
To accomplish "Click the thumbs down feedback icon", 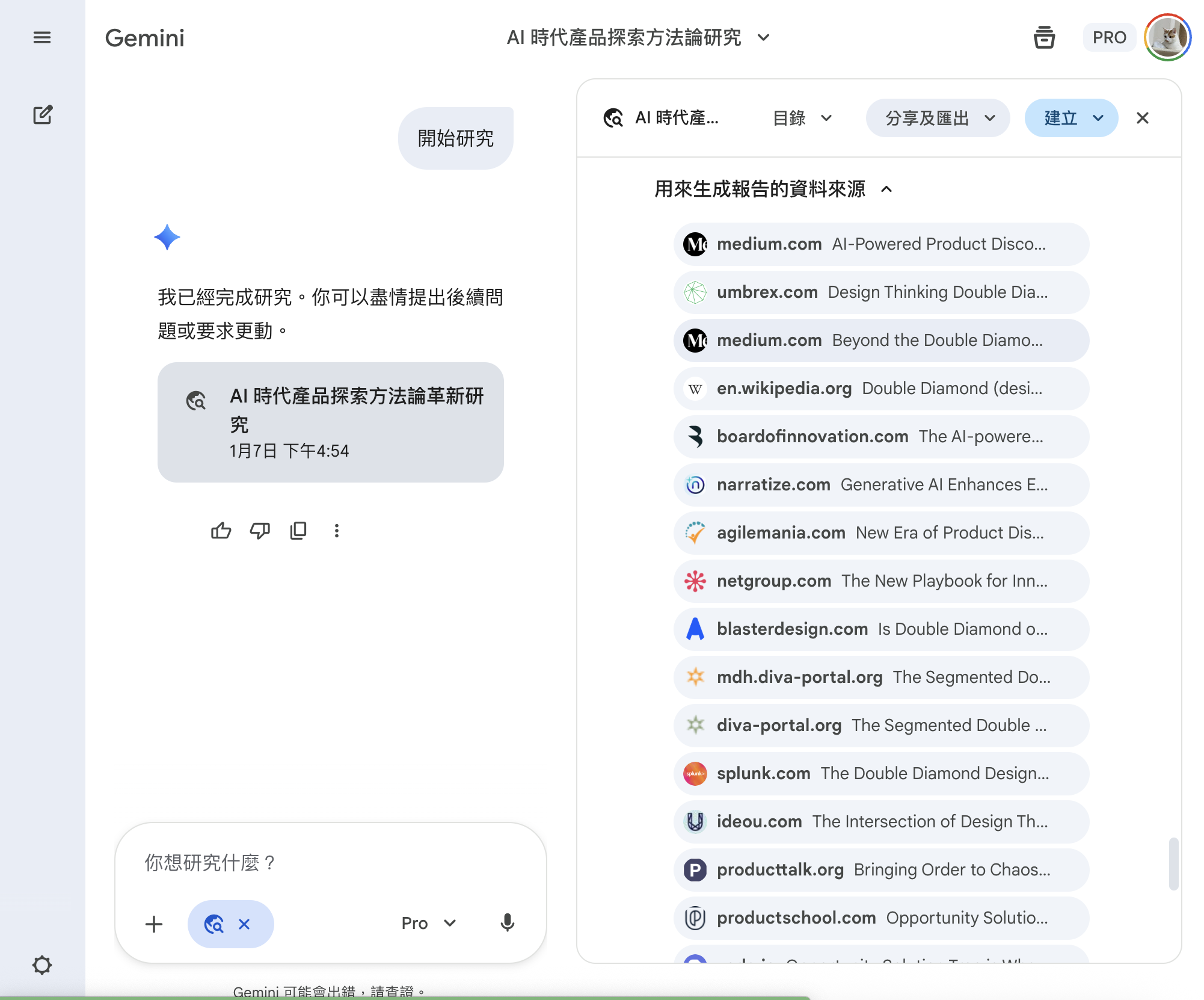I will pyautogui.click(x=260, y=531).
